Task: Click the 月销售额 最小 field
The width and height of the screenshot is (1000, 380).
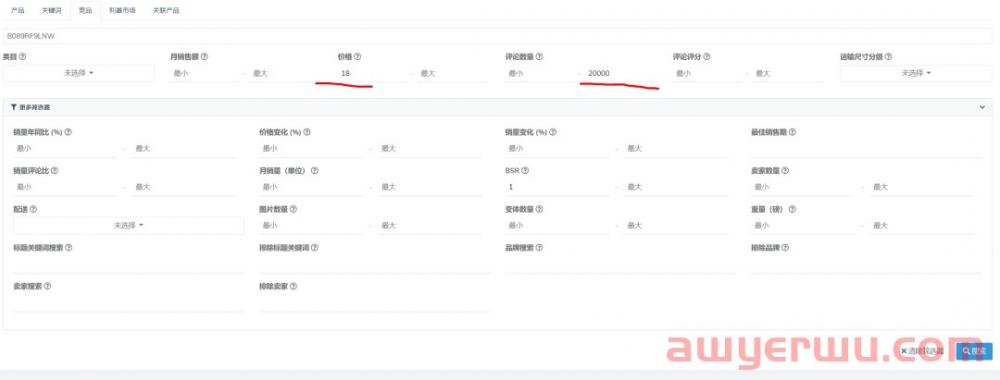Action: coord(205,73)
